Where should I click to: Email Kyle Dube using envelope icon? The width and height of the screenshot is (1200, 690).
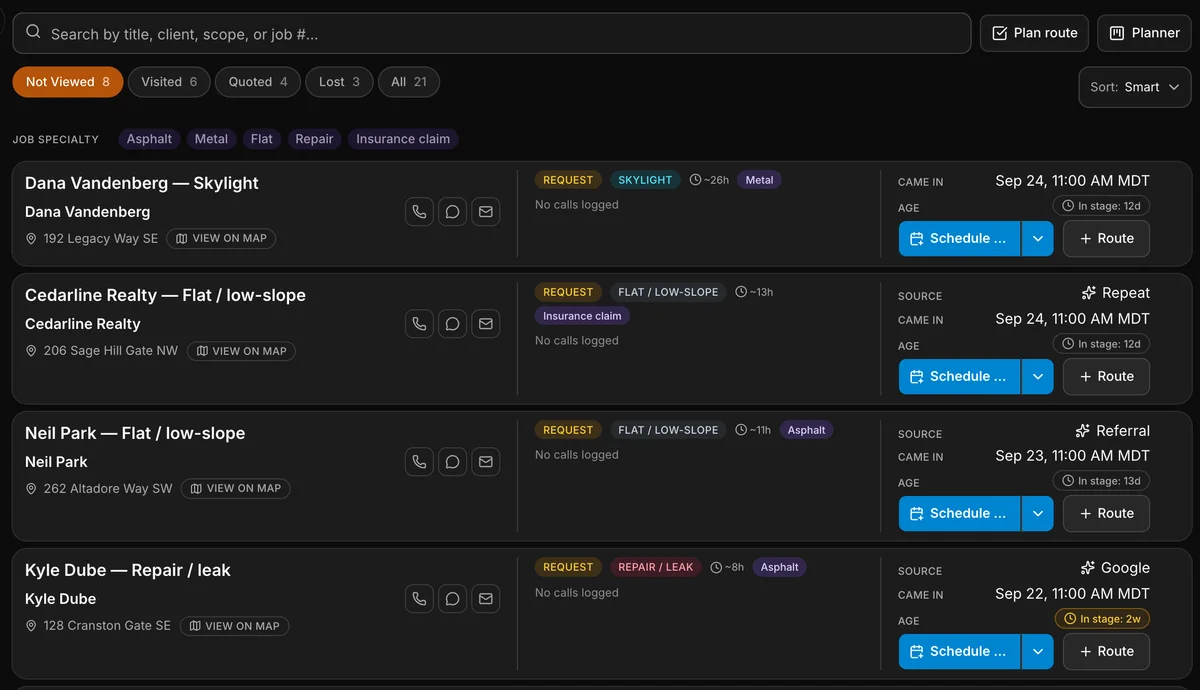point(486,599)
